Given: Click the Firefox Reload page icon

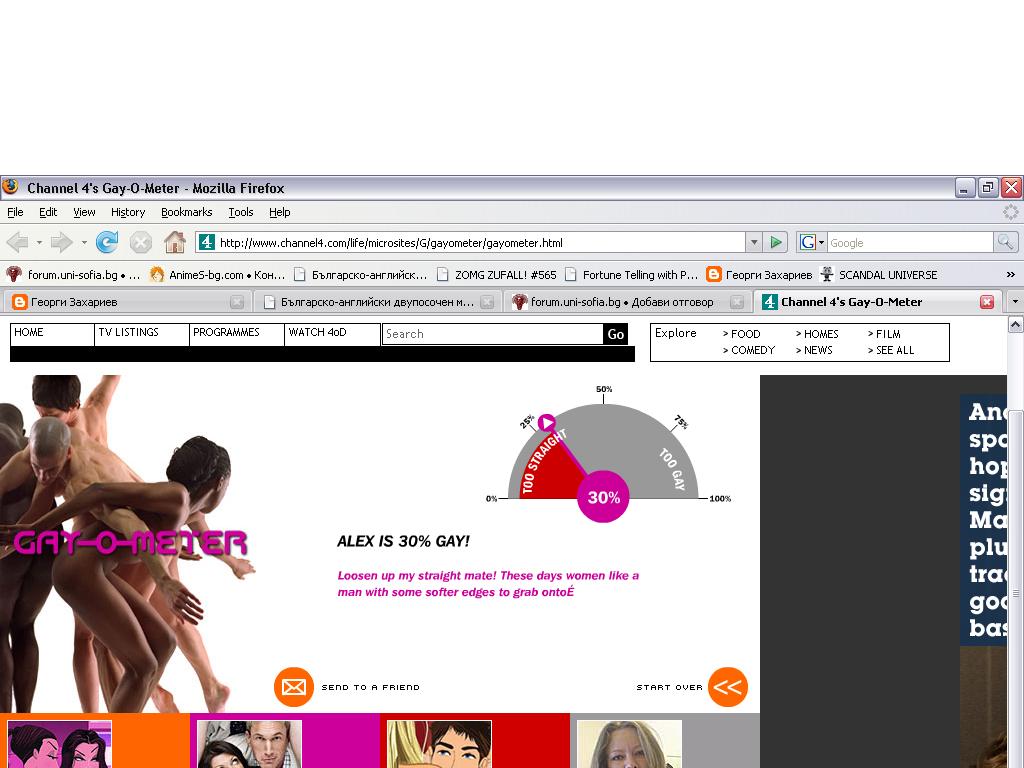Looking at the screenshot, I should (107, 242).
